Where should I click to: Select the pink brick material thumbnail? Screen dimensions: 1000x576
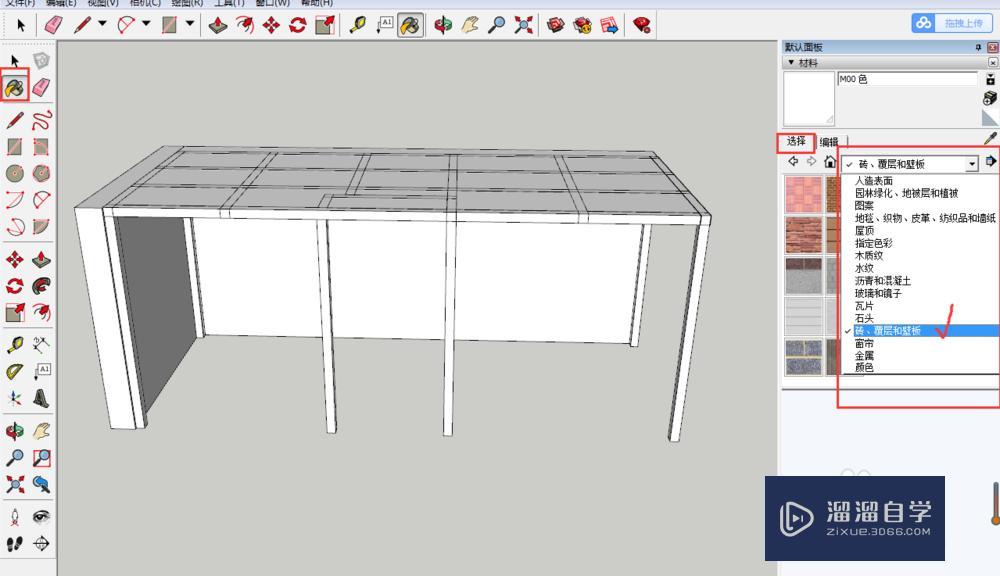coord(803,195)
